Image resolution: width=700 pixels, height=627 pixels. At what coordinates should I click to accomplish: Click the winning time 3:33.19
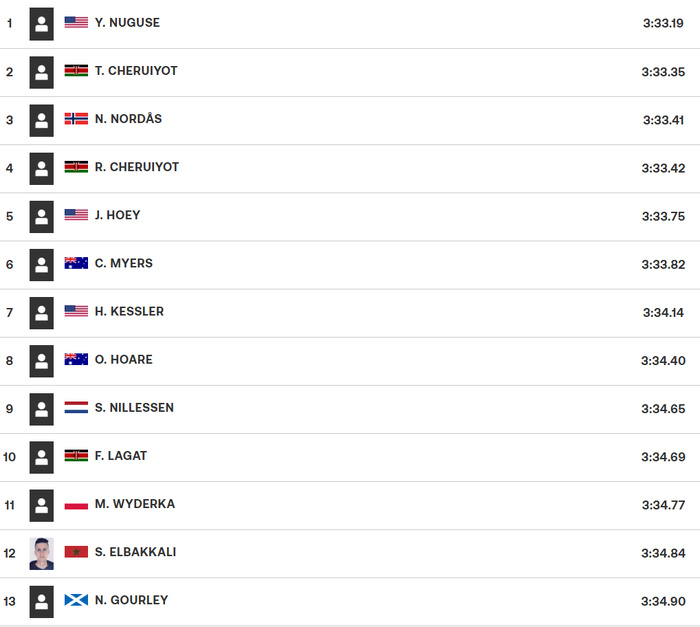[x=663, y=23]
